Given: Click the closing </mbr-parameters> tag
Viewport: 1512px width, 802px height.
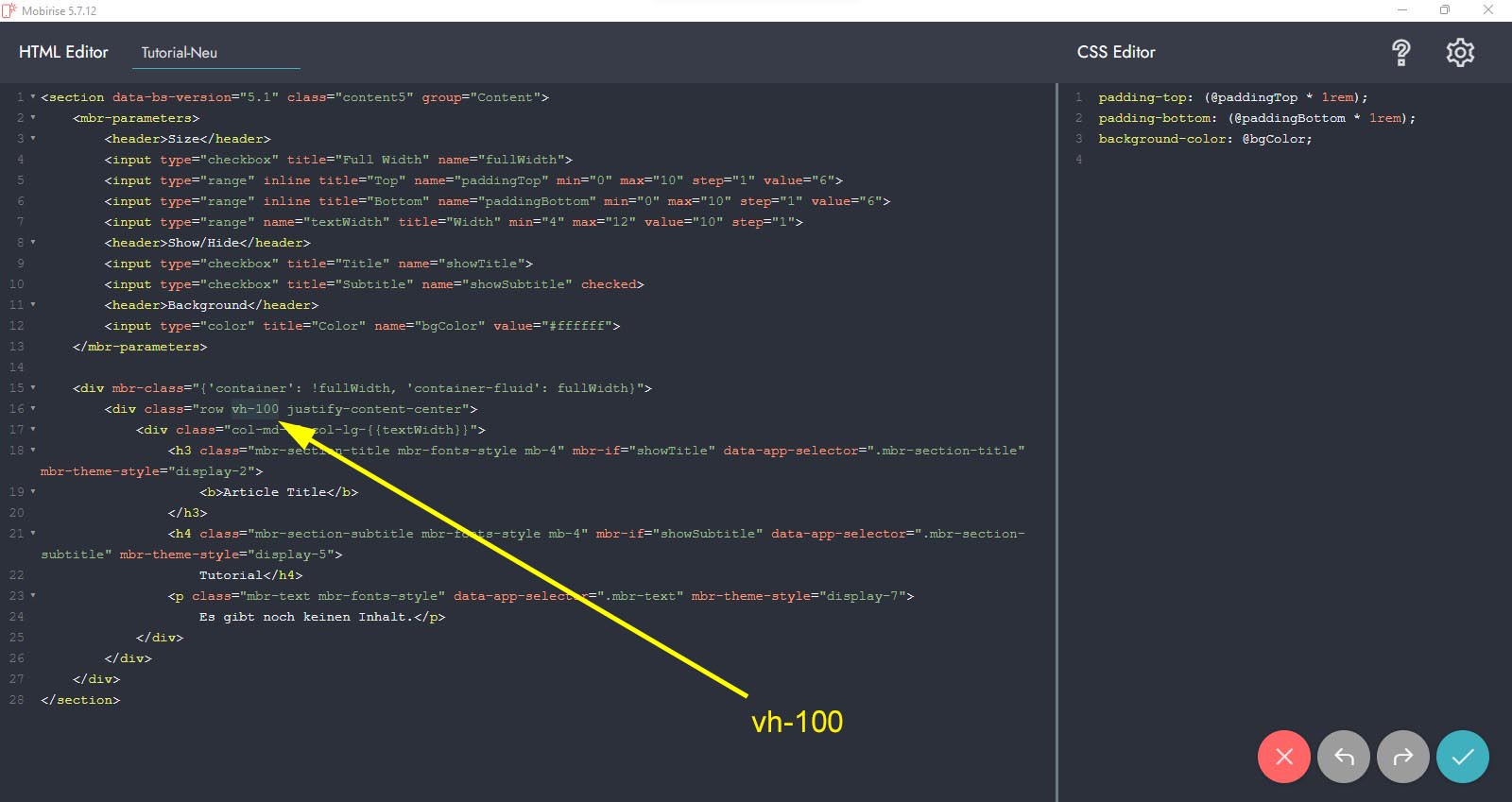Looking at the screenshot, I should [140, 347].
